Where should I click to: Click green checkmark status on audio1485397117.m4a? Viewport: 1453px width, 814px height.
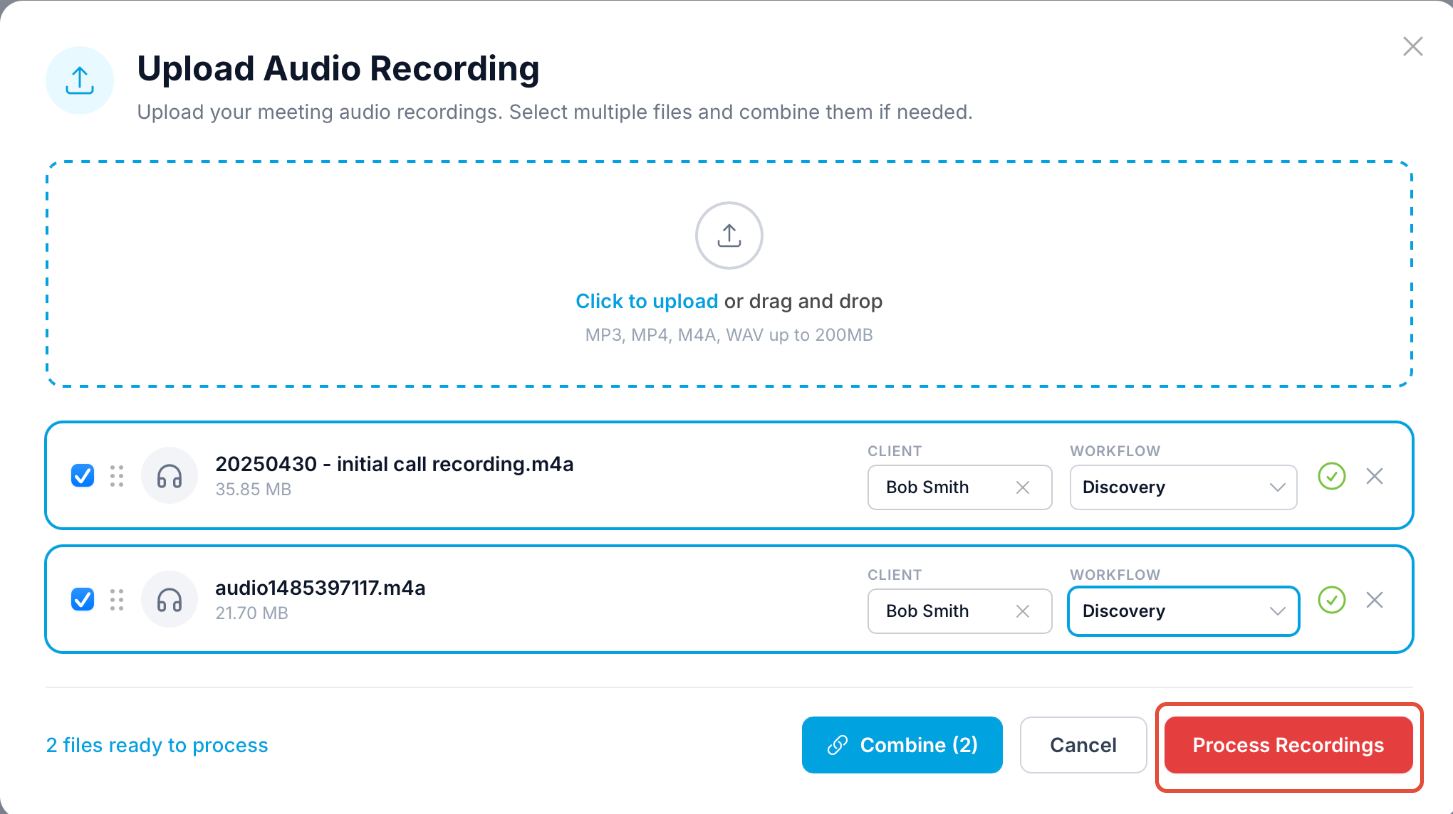pos(1331,600)
